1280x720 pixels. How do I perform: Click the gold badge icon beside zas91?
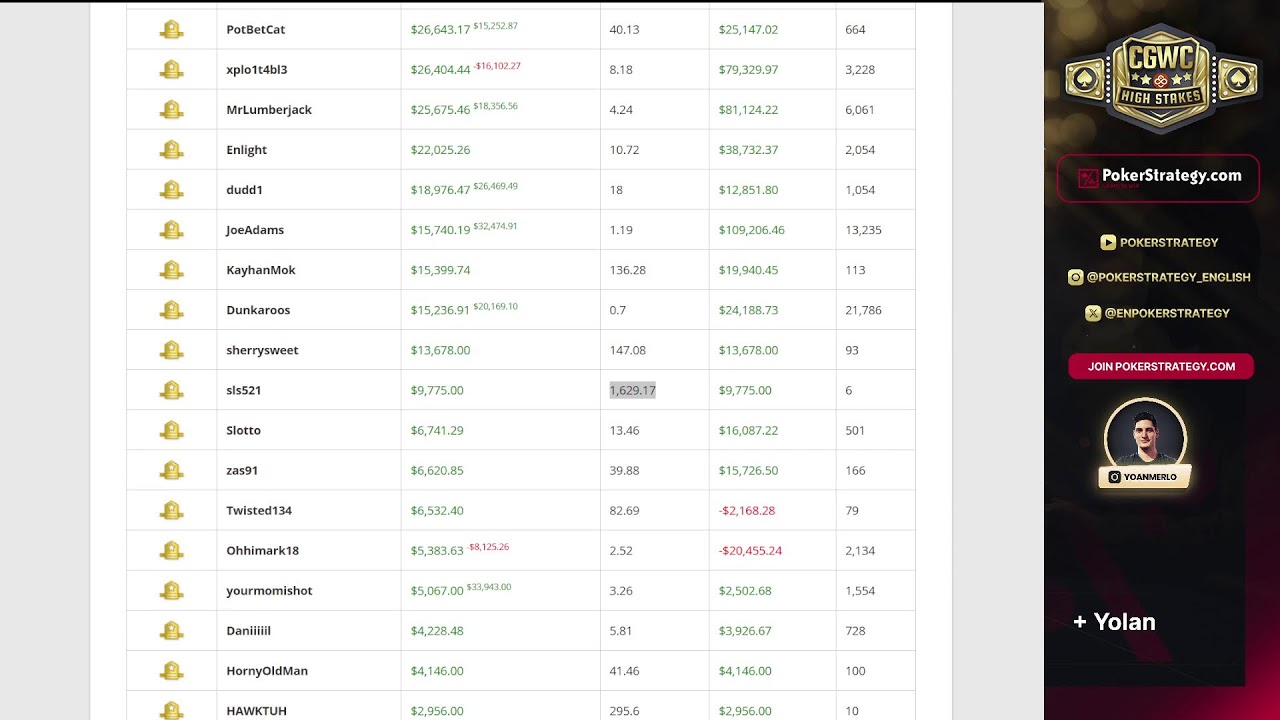[x=172, y=470]
